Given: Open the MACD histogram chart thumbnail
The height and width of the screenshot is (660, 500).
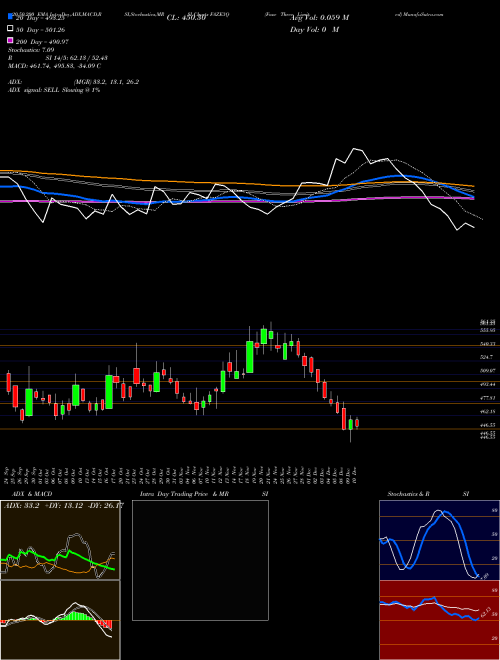Looking at the screenshot, I should tap(60, 620).
